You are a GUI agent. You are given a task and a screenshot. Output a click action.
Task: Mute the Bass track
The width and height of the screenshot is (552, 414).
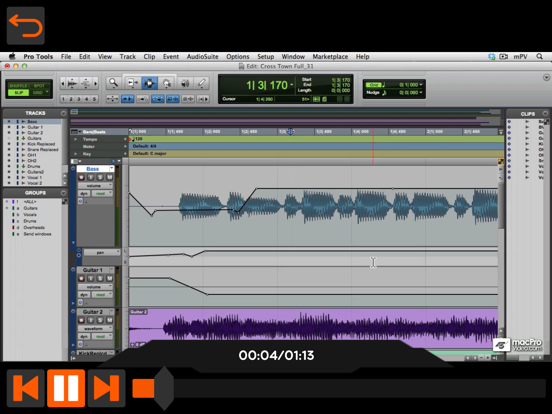109,177
